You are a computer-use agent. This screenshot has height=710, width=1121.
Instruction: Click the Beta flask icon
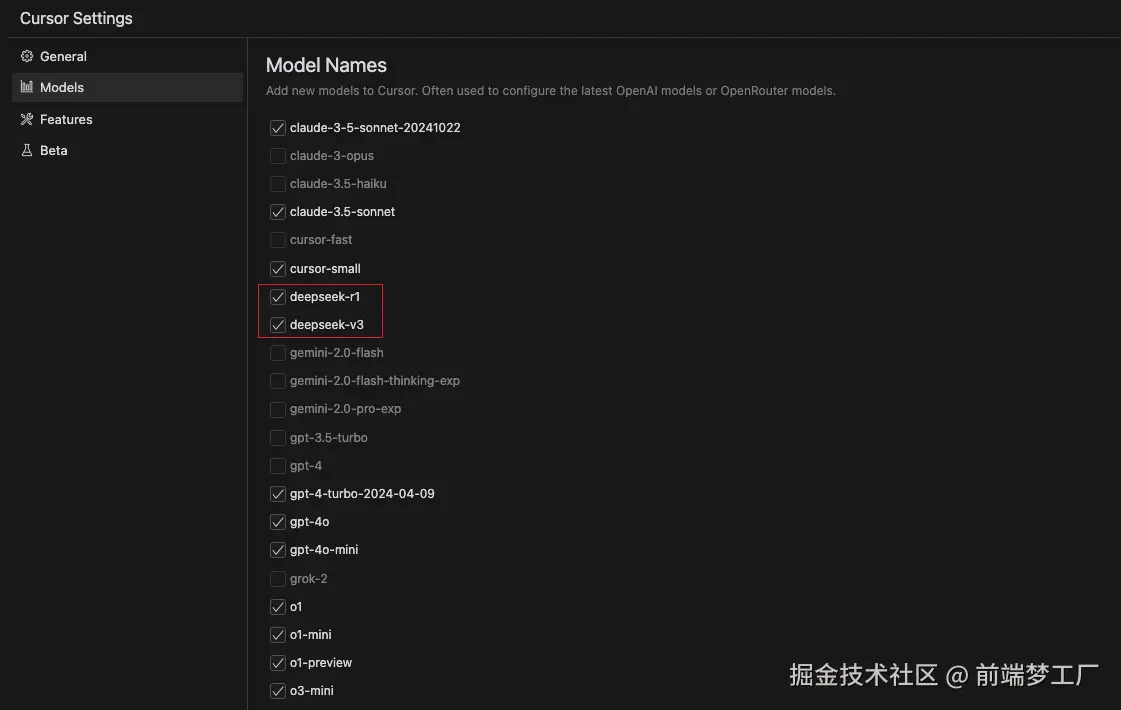click(26, 150)
